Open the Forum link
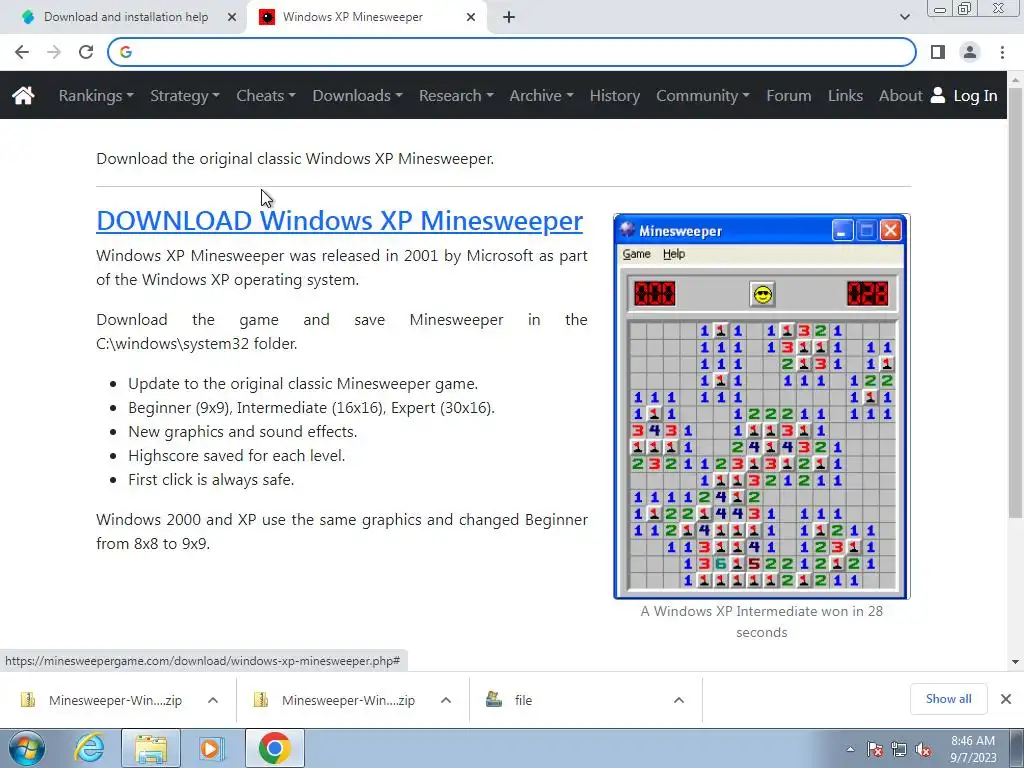1024x768 pixels. [x=788, y=96]
